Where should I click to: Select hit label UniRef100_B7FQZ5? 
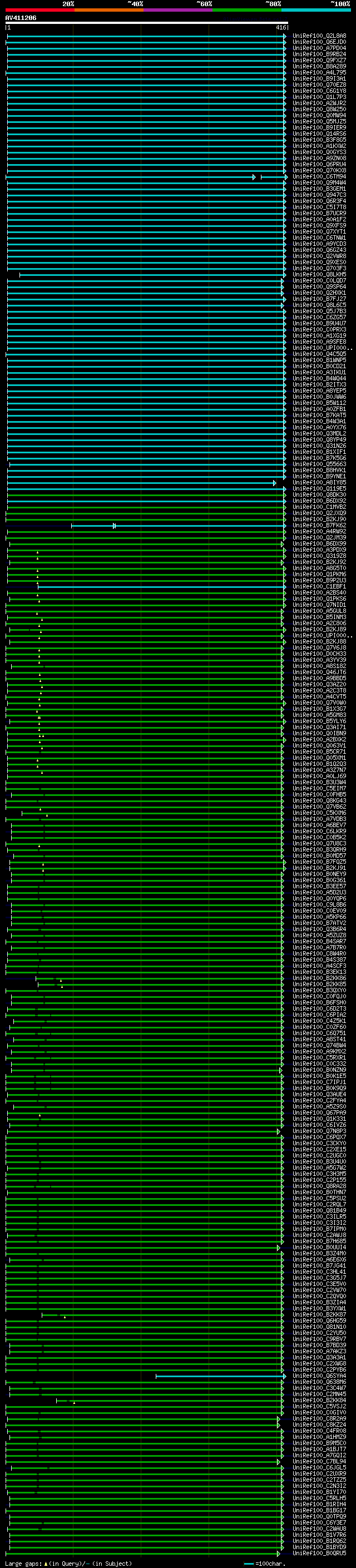[319, 862]
